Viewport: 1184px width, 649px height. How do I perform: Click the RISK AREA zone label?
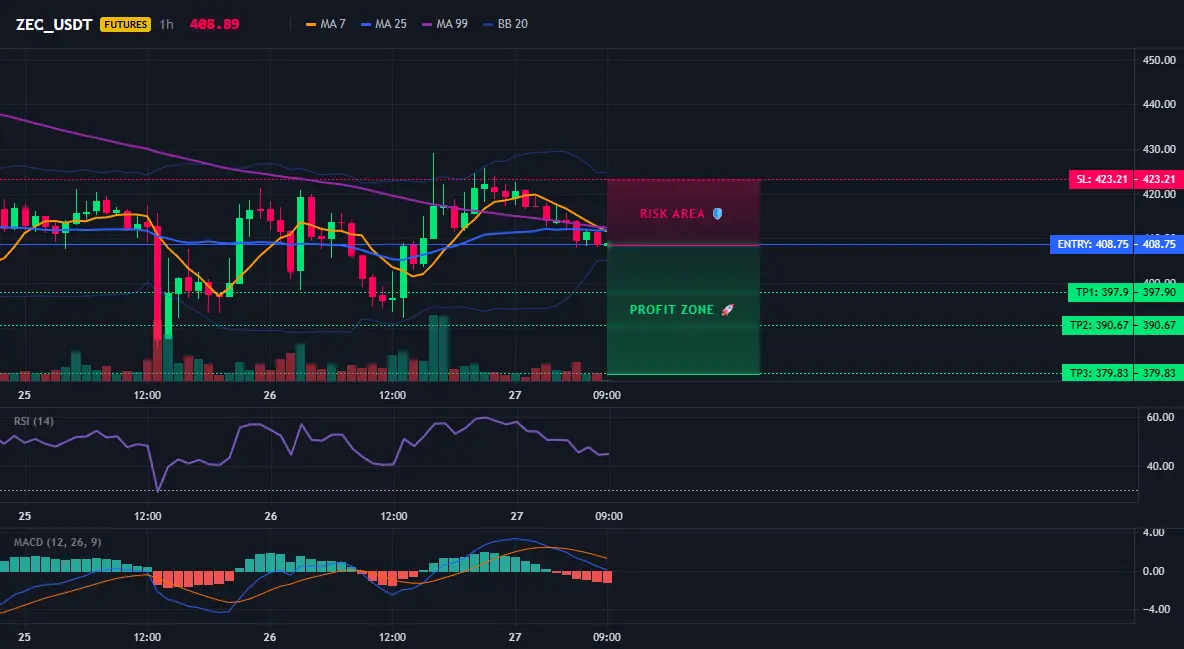click(x=672, y=214)
